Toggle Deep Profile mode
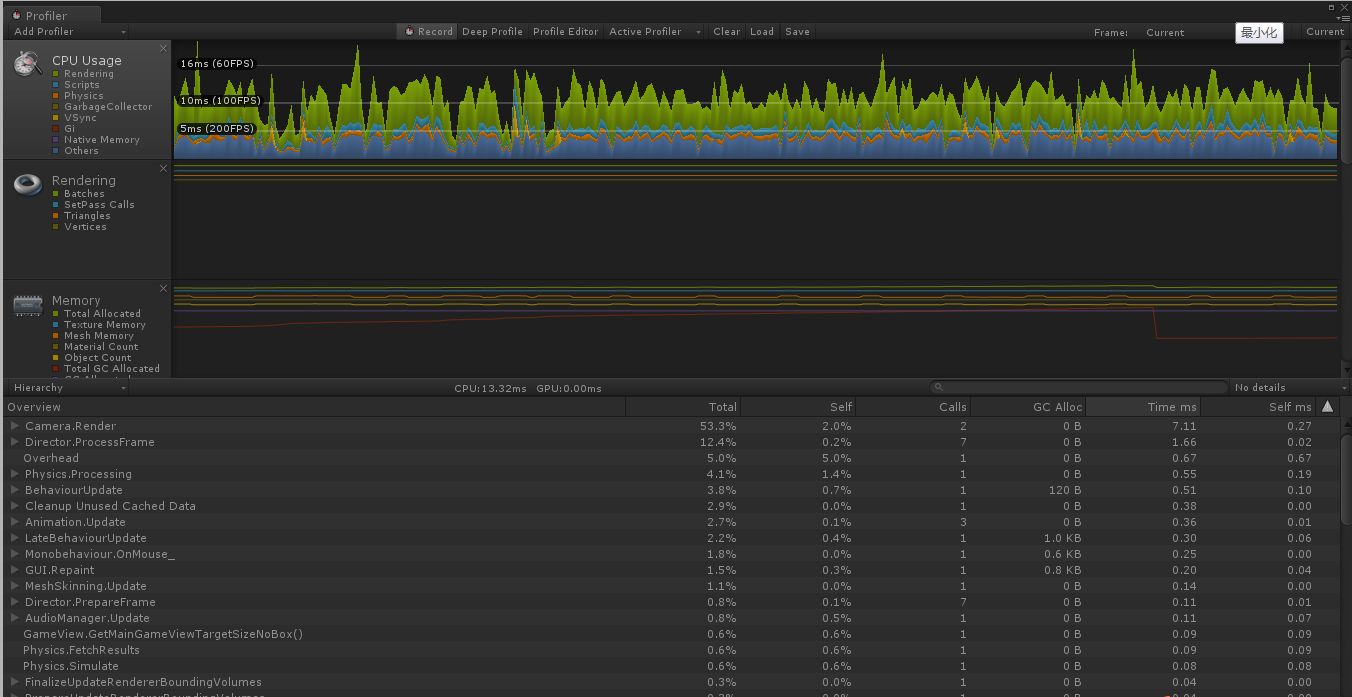 (492, 31)
